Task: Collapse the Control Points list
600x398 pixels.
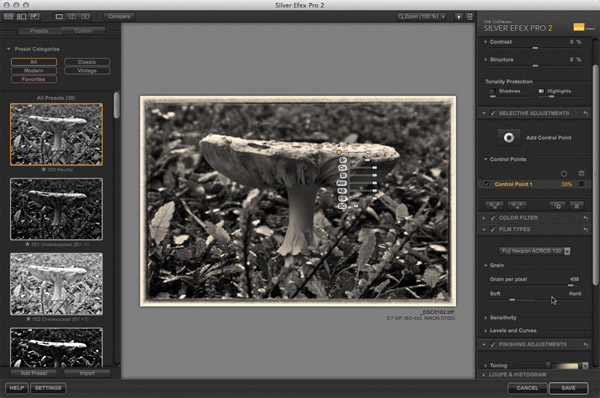Action: [486, 159]
